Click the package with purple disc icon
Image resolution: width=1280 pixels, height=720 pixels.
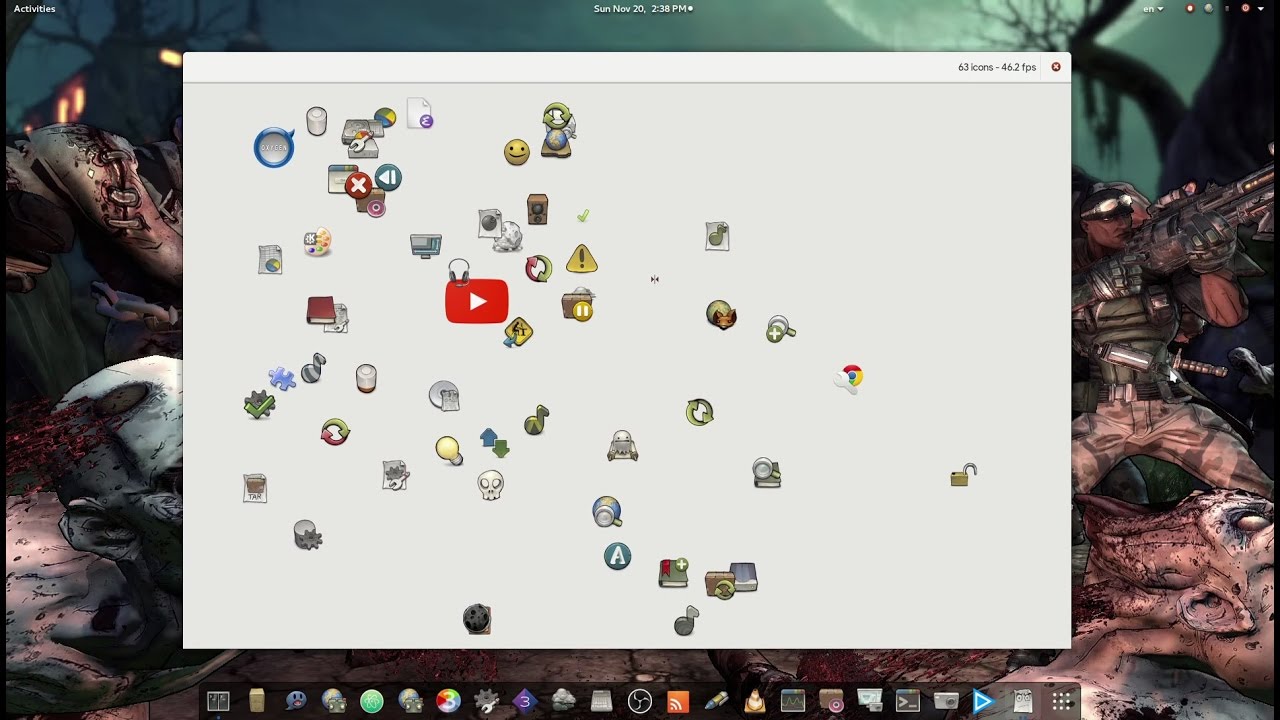[371, 203]
